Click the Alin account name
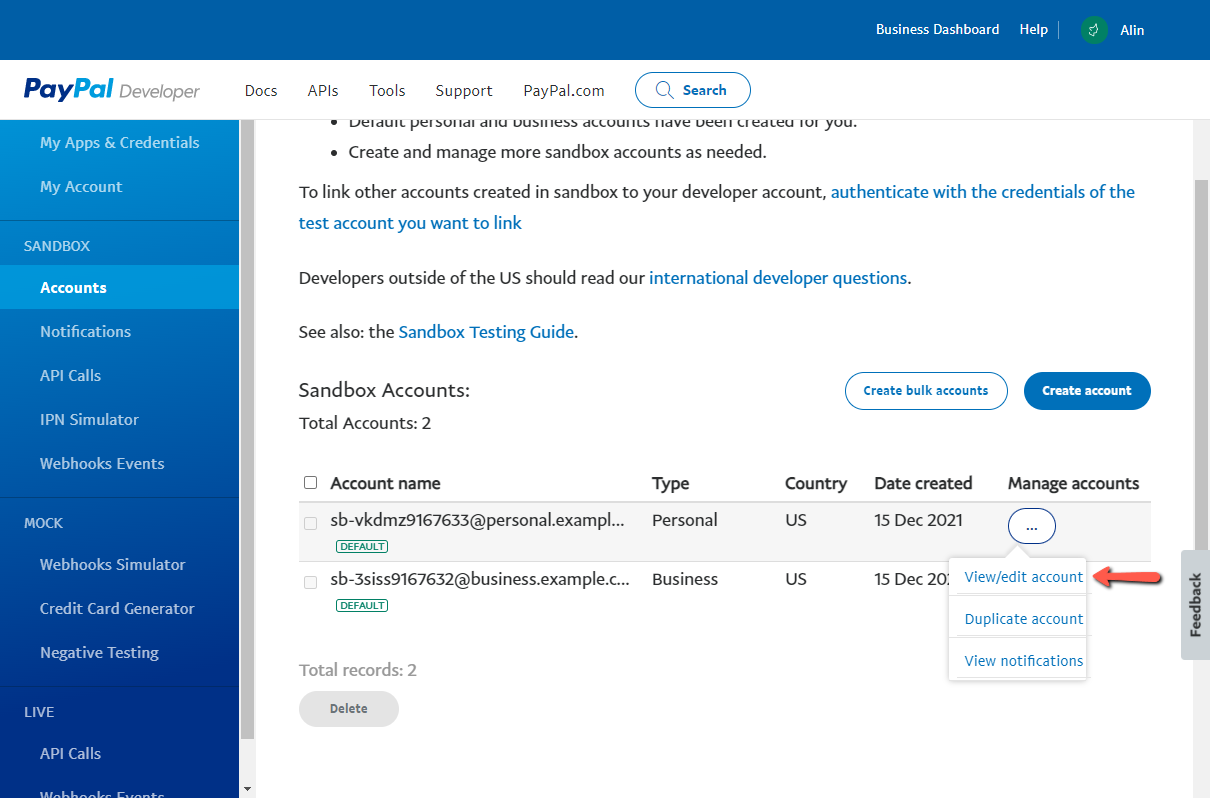The width and height of the screenshot is (1210, 798). click(1132, 30)
